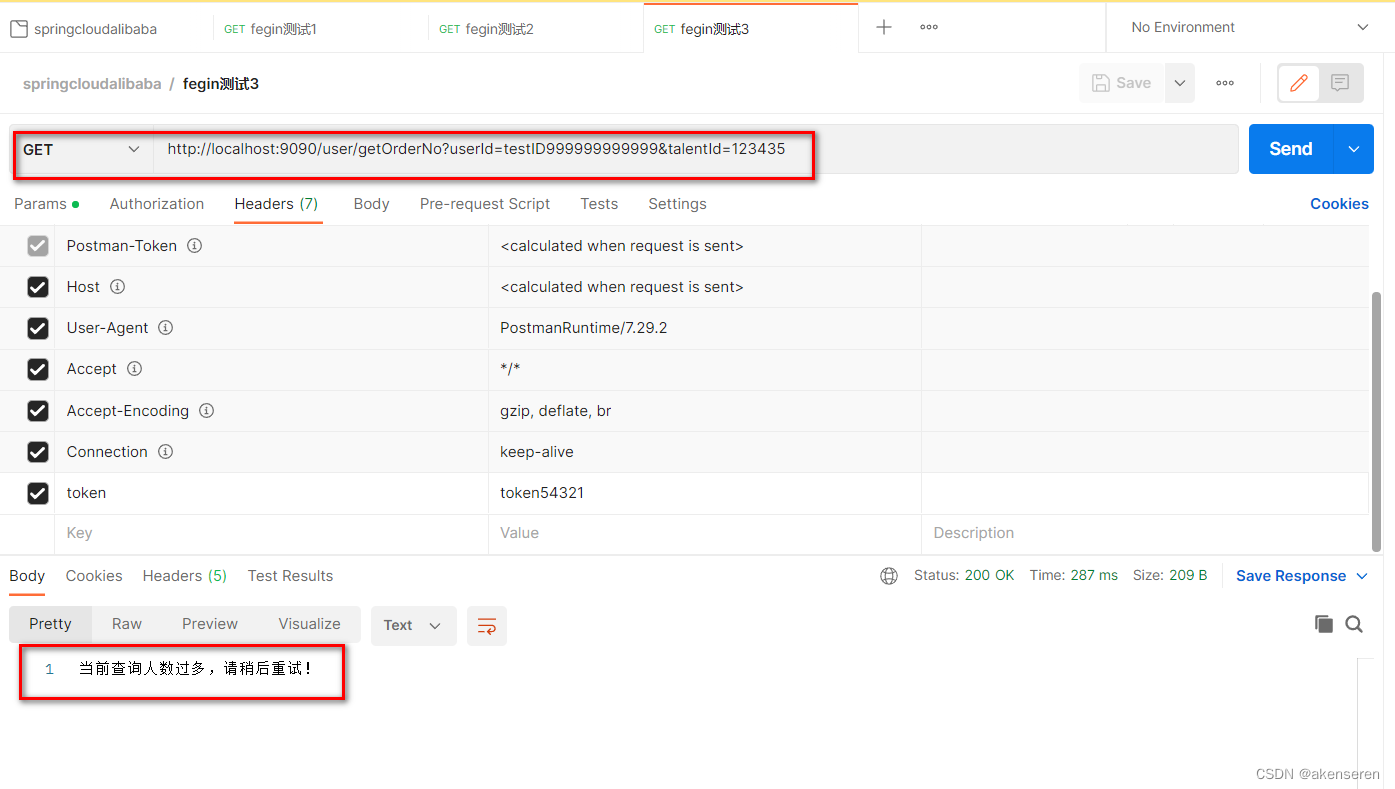Open the Cookies manager
1395x789 pixels.
1339,203
